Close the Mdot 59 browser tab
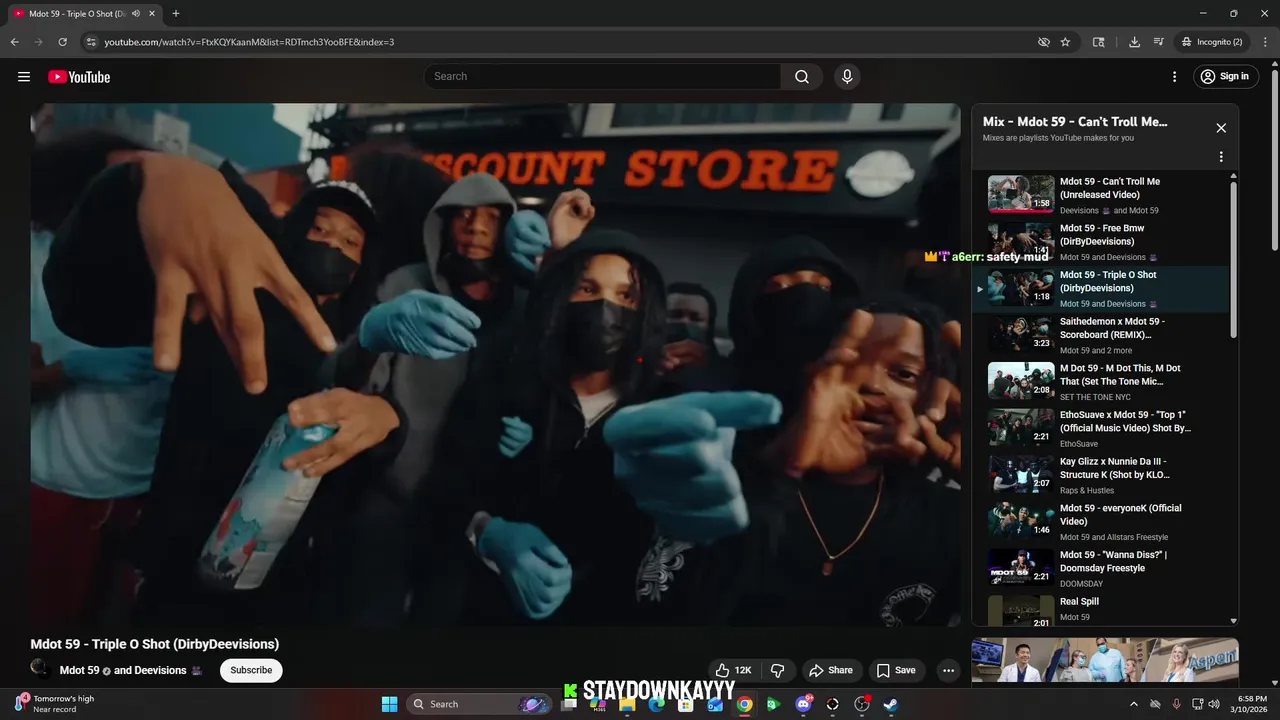The height and width of the screenshot is (720, 1280). pyautogui.click(x=152, y=14)
